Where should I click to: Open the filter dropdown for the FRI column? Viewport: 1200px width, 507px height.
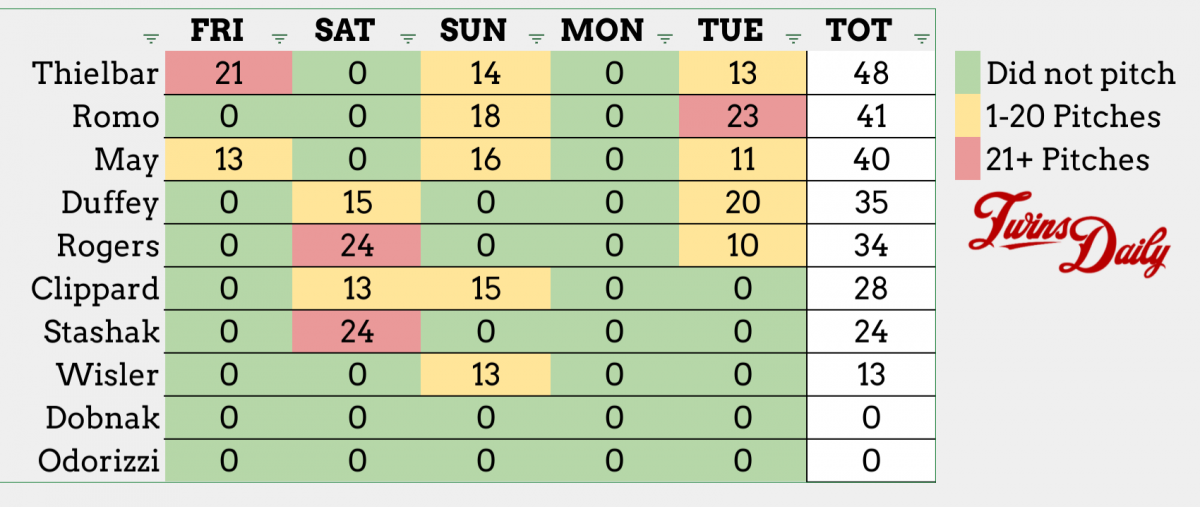(279, 39)
